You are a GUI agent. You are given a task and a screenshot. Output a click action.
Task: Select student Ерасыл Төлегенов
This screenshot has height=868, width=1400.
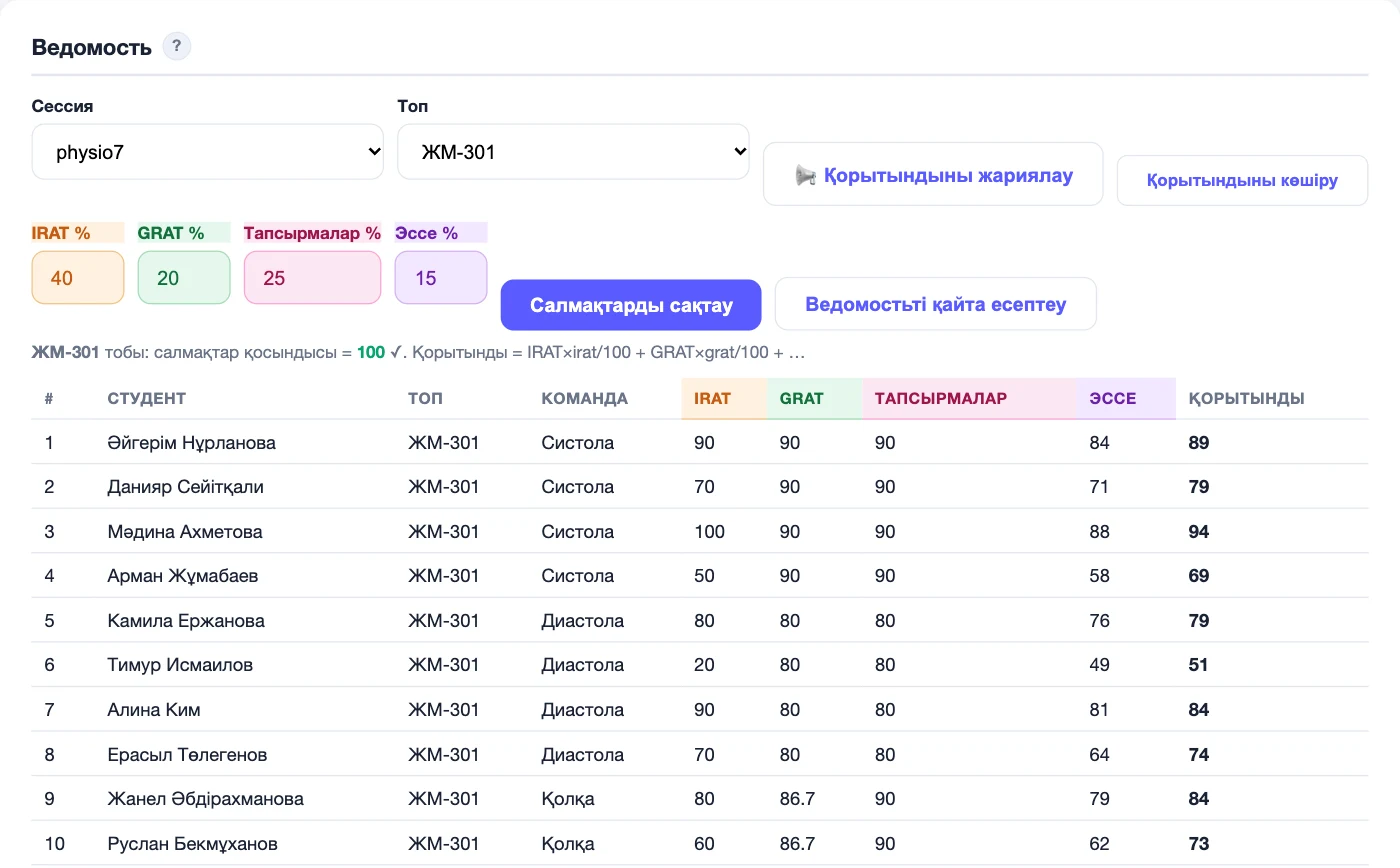[x=188, y=755]
